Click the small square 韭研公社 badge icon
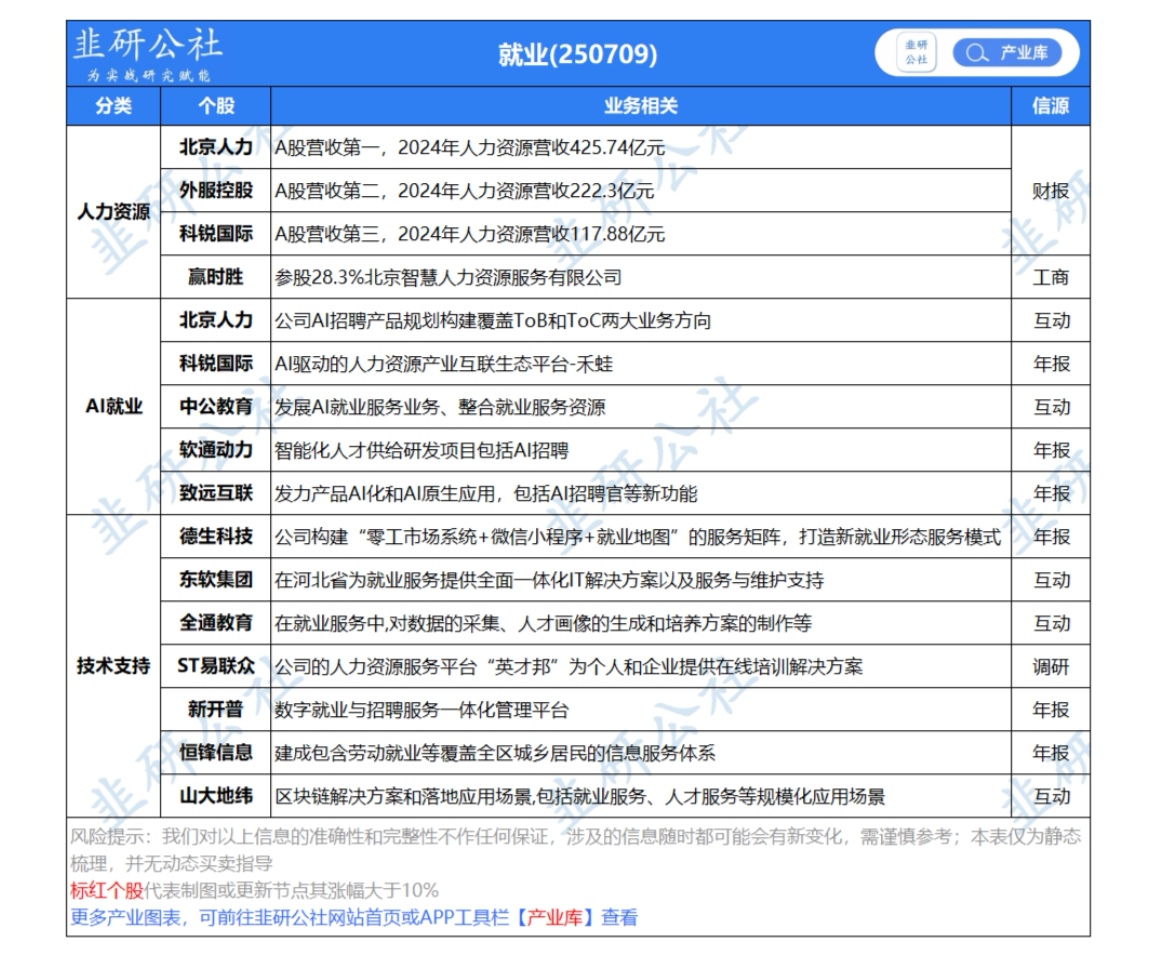Viewport: 1176px width, 970px height. click(x=916, y=53)
